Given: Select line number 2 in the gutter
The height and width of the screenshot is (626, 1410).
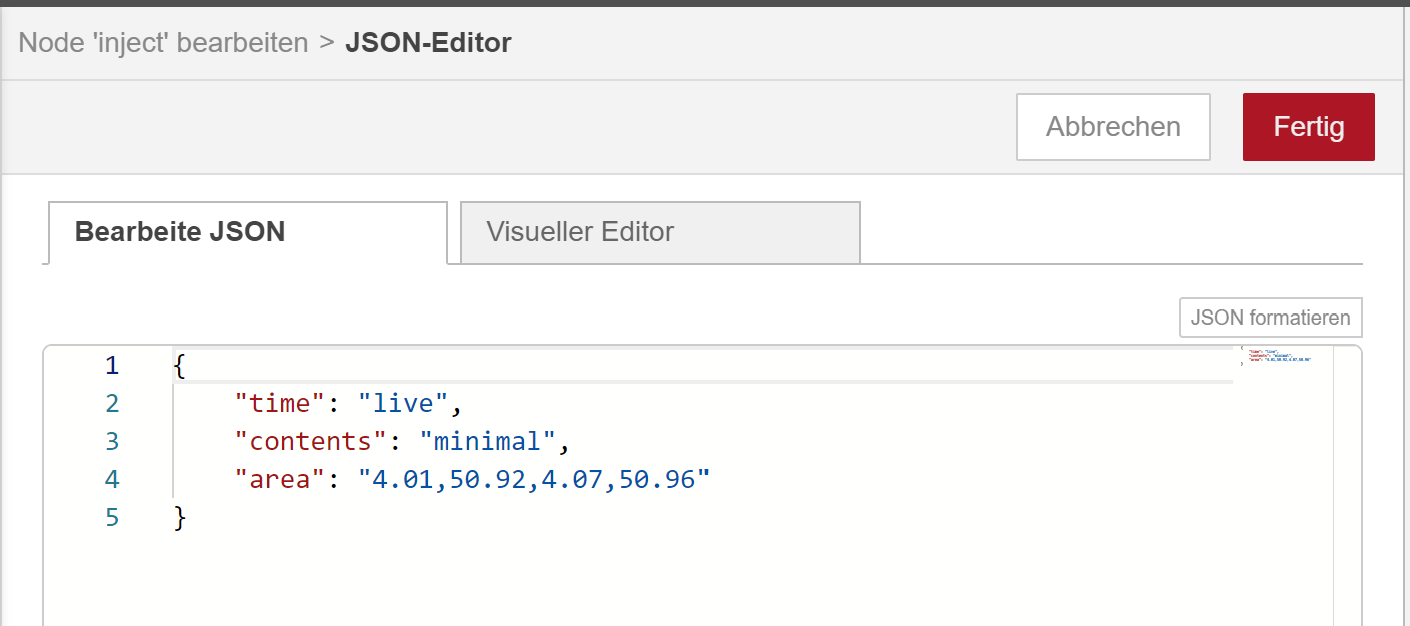Looking at the screenshot, I should (x=112, y=404).
